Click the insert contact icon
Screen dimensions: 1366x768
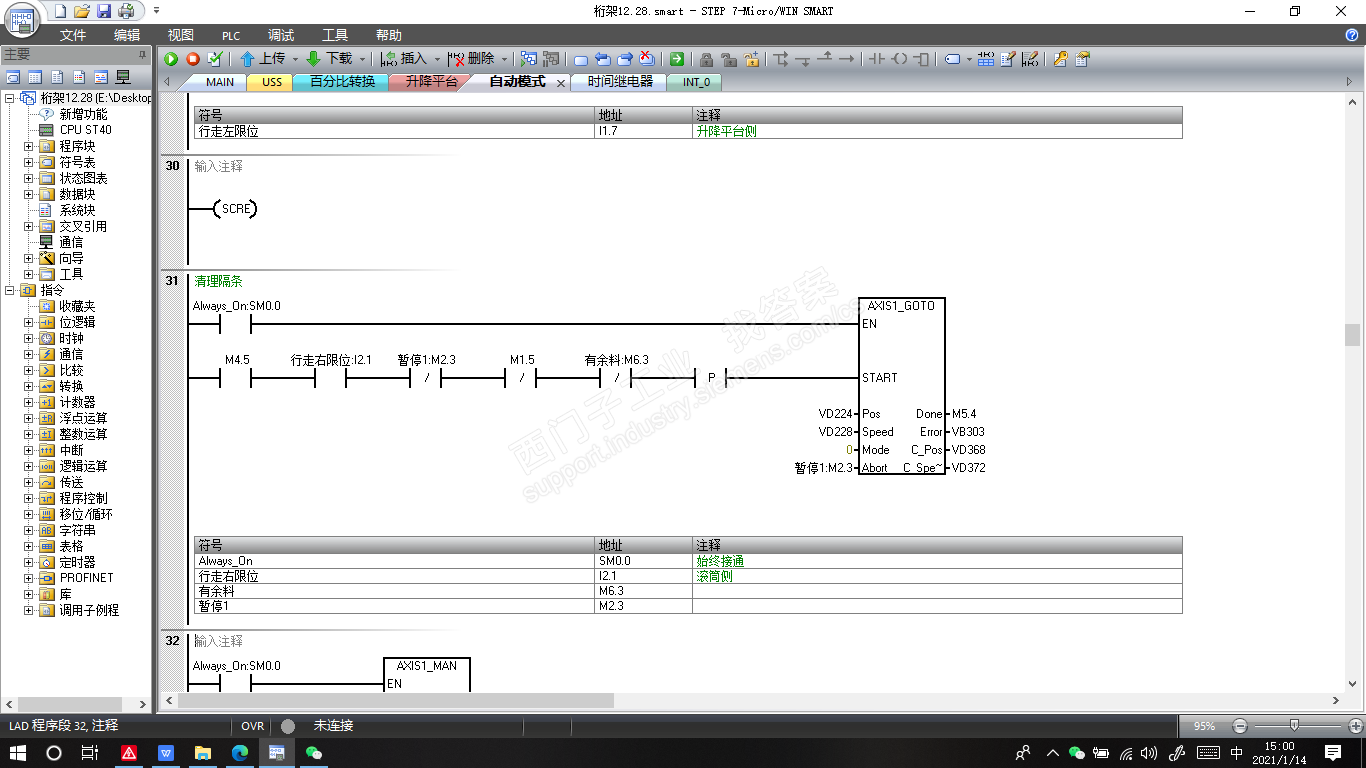[877, 59]
